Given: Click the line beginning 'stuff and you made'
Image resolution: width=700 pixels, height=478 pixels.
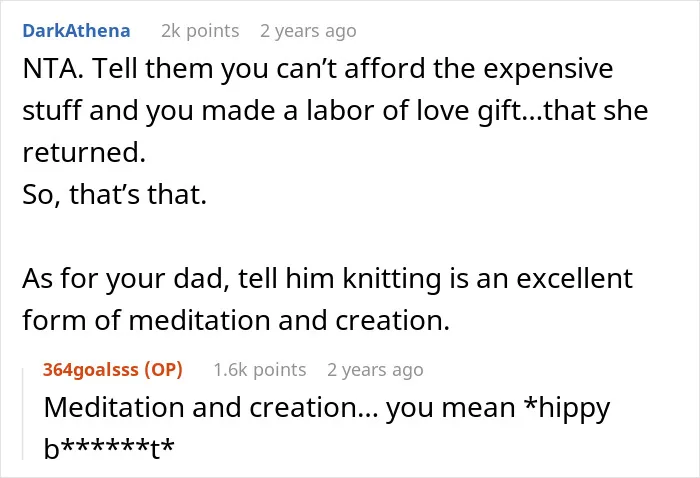Looking at the screenshot, I should (x=335, y=111).
